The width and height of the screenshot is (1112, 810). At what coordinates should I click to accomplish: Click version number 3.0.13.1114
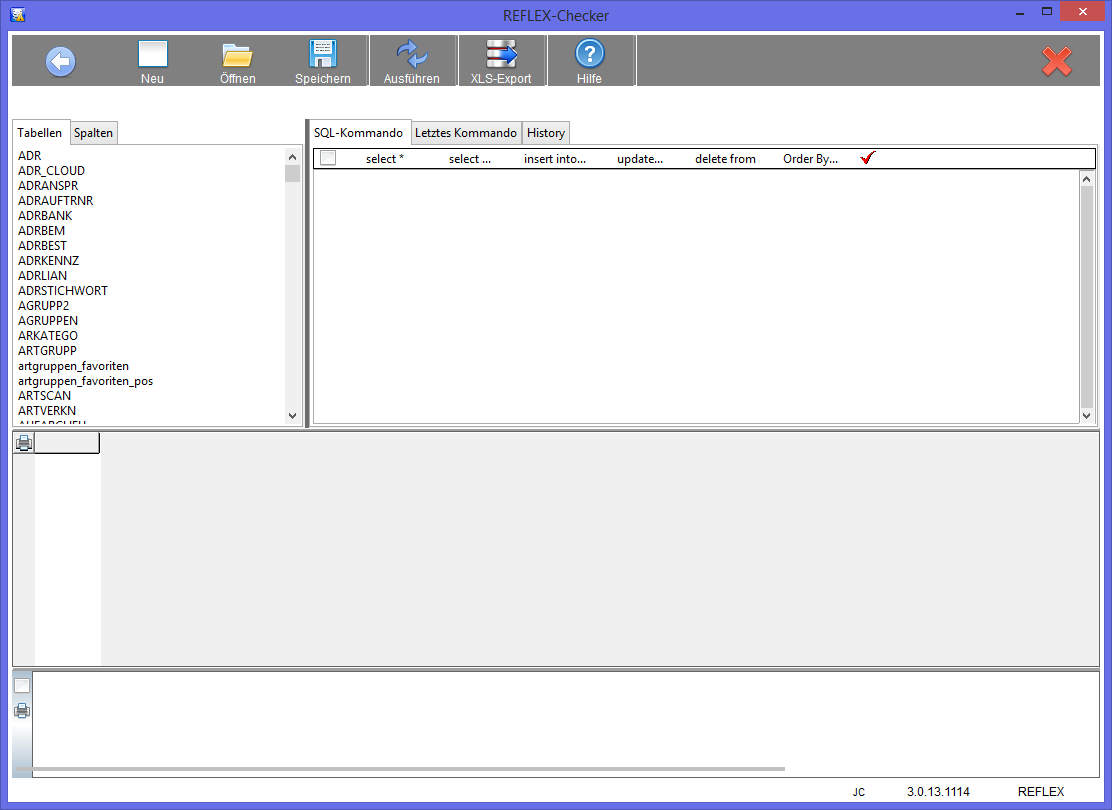pos(938,792)
